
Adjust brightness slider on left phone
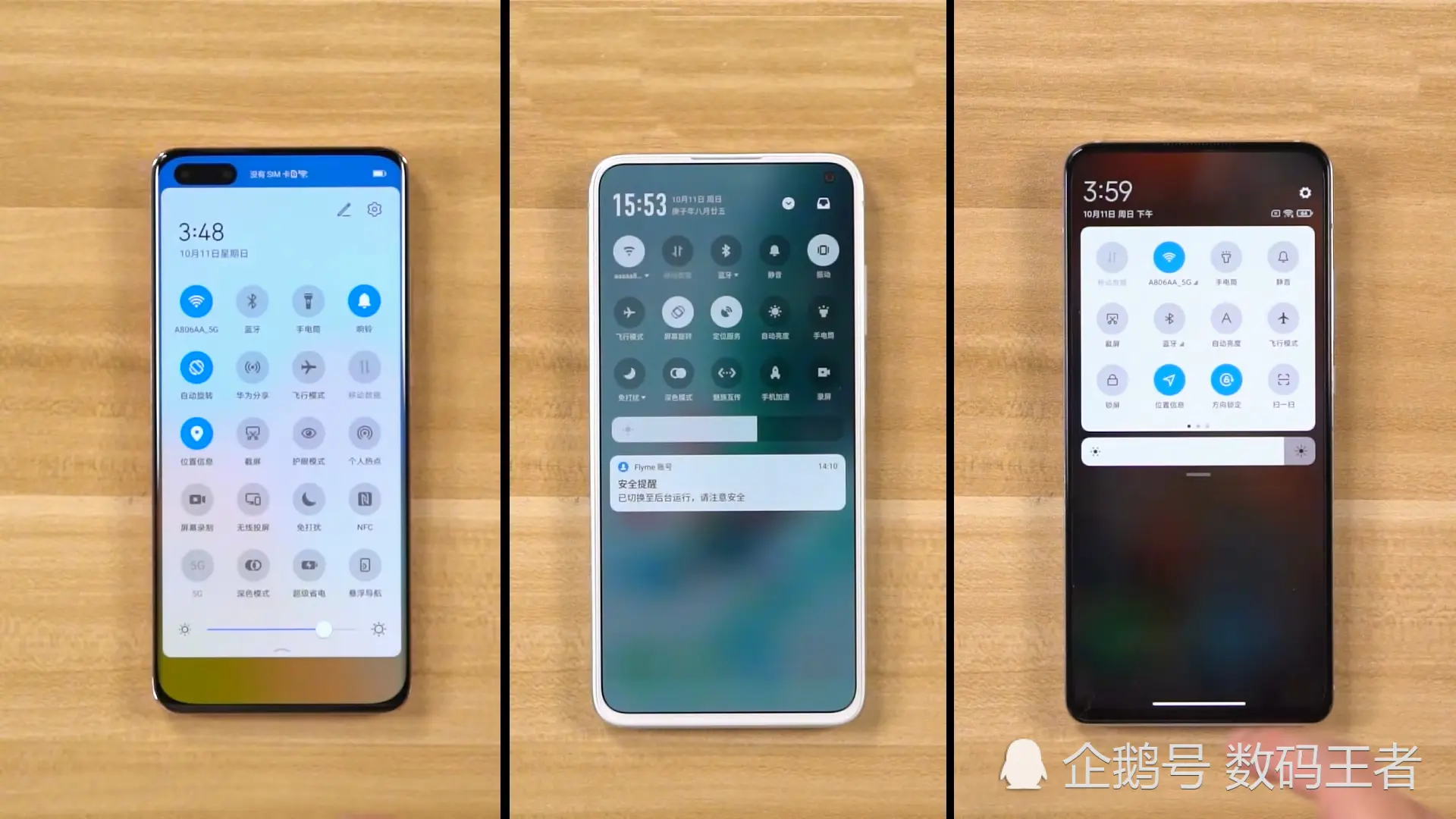coord(323,629)
